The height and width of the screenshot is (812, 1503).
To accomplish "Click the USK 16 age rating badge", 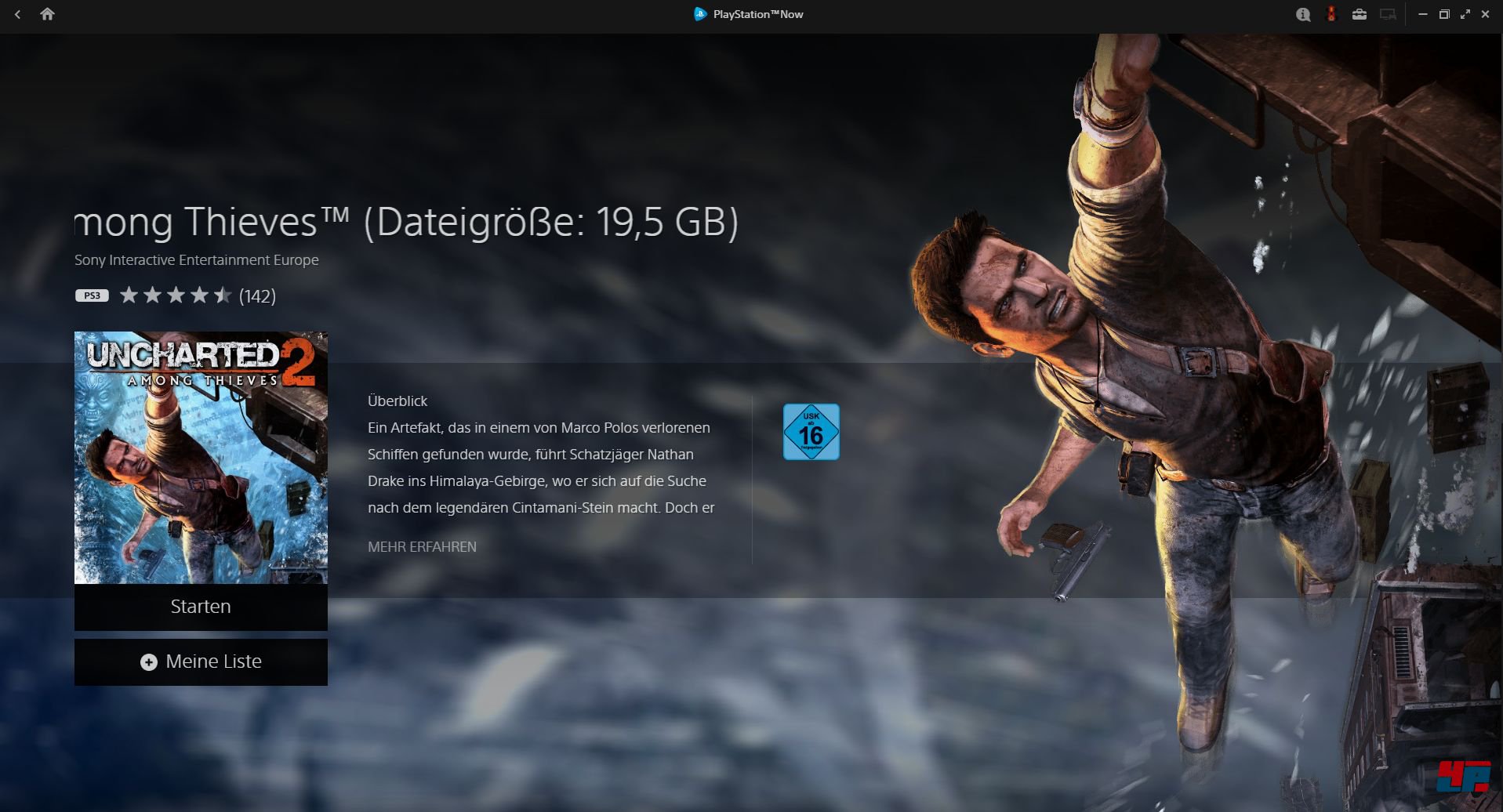I will coord(812,430).
